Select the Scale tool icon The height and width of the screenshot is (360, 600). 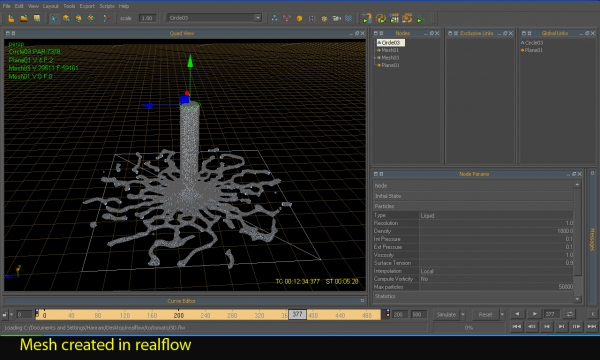coord(91,18)
